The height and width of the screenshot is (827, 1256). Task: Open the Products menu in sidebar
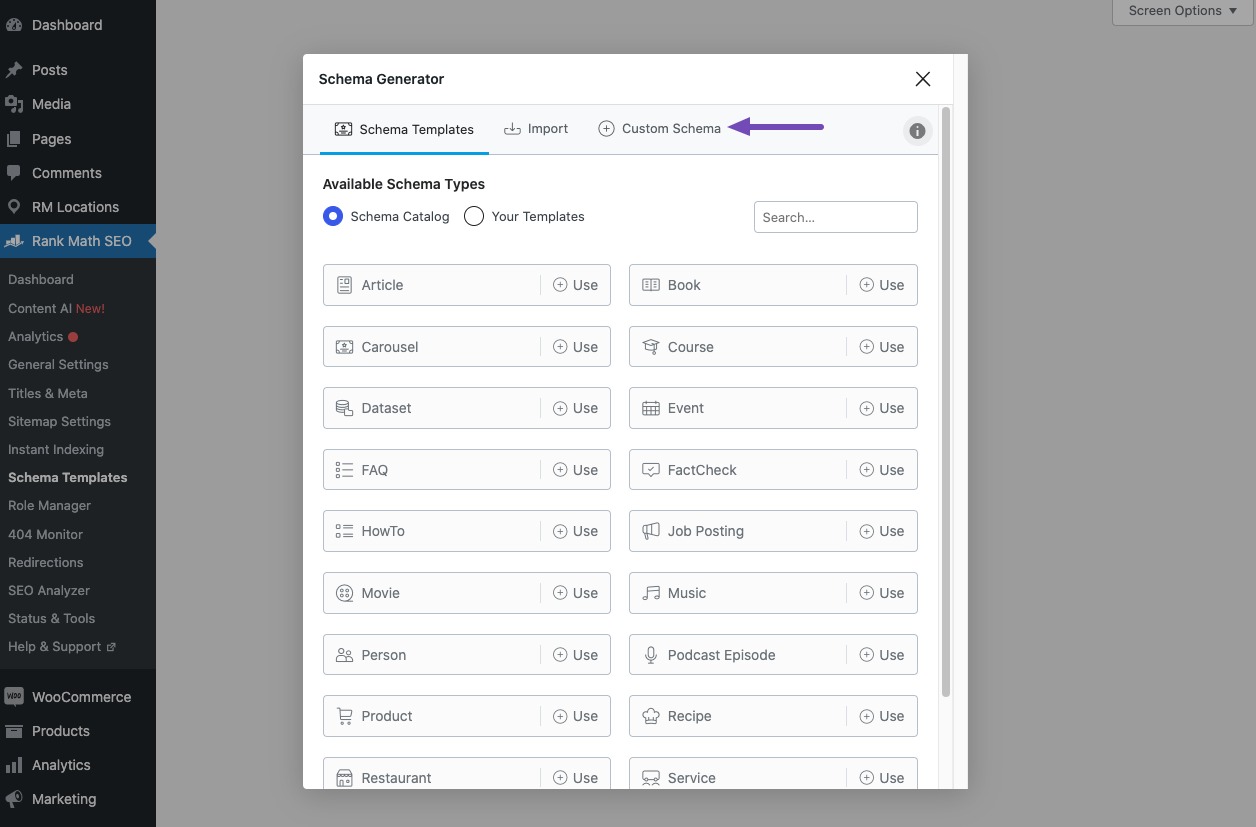pos(60,731)
